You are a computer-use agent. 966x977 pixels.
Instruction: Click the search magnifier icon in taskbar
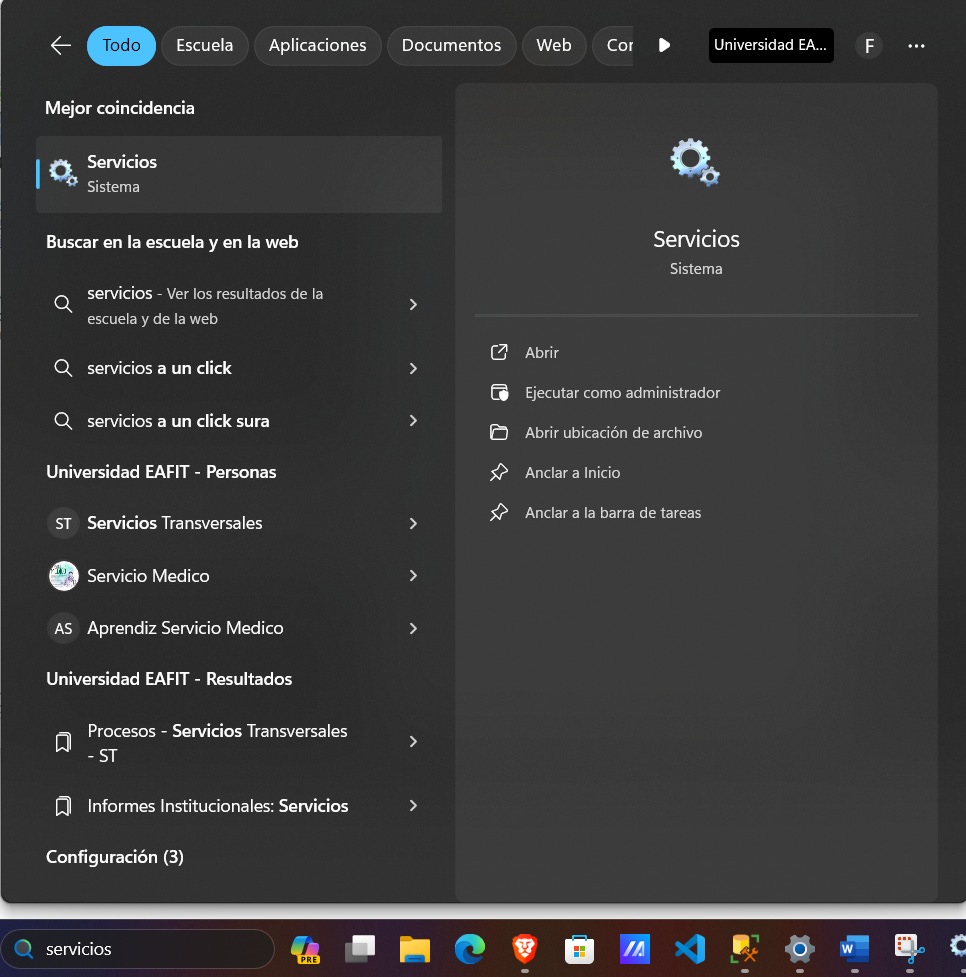24,949
